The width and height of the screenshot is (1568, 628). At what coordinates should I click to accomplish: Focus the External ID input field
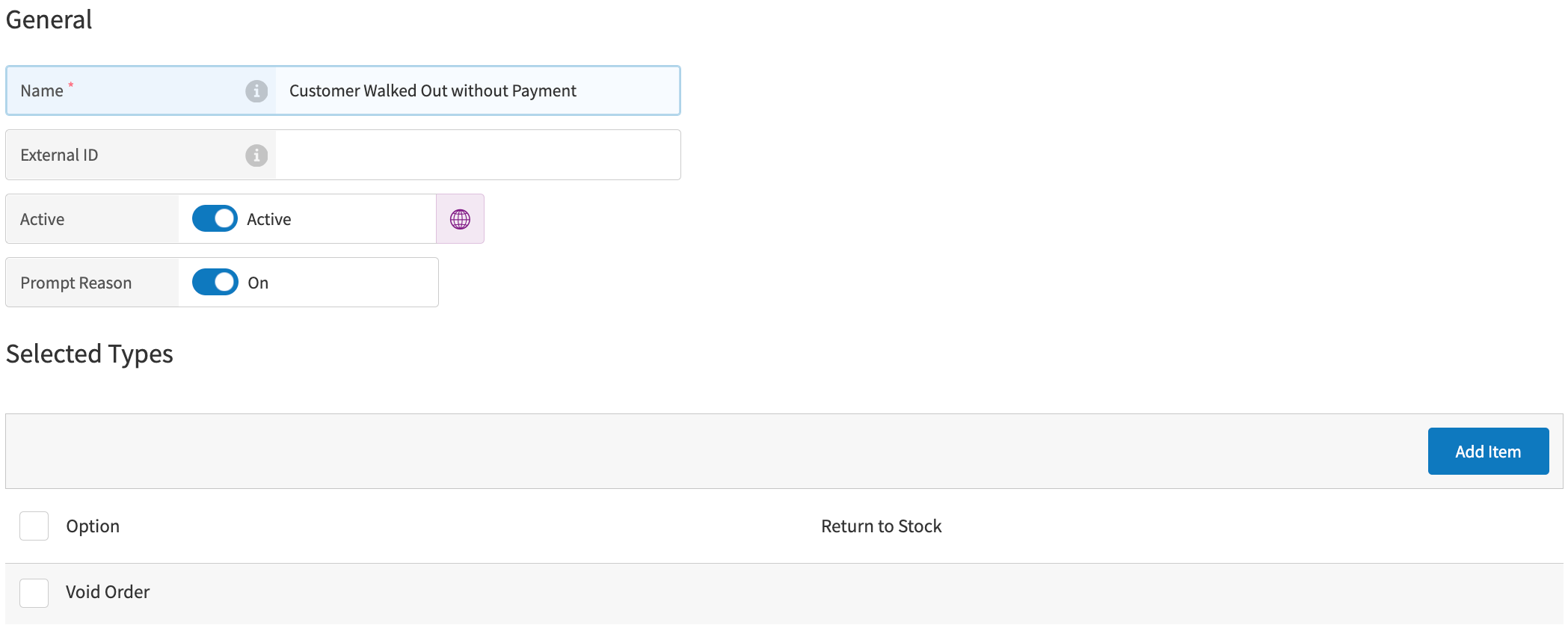click(x=477, y=156)
